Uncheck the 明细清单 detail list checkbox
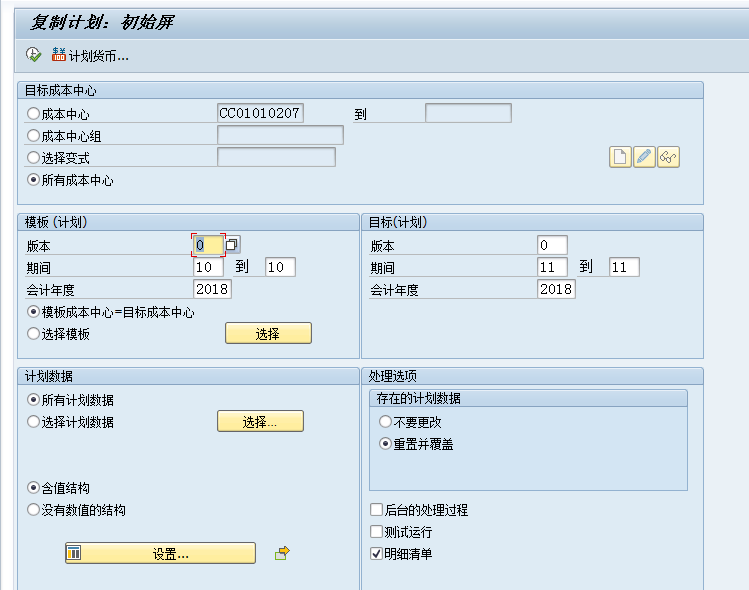Image resolution: width=749 pixels, height=590 pixels. tap(376, 554)
